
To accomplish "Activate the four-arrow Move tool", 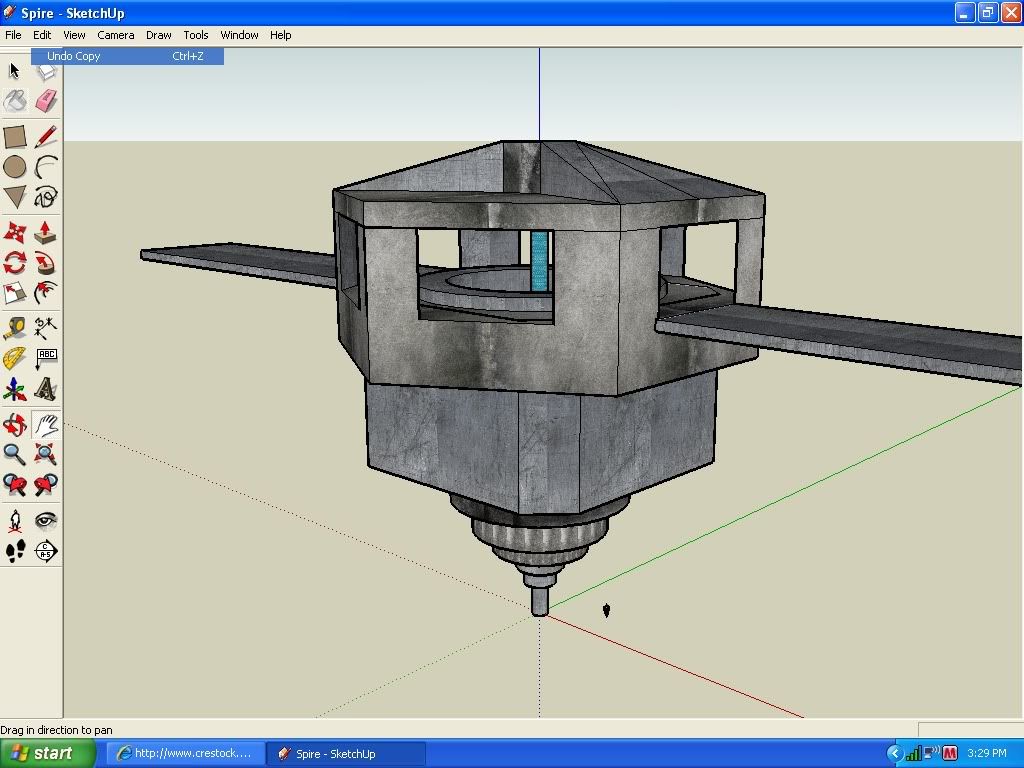I will tap(14, 232).
